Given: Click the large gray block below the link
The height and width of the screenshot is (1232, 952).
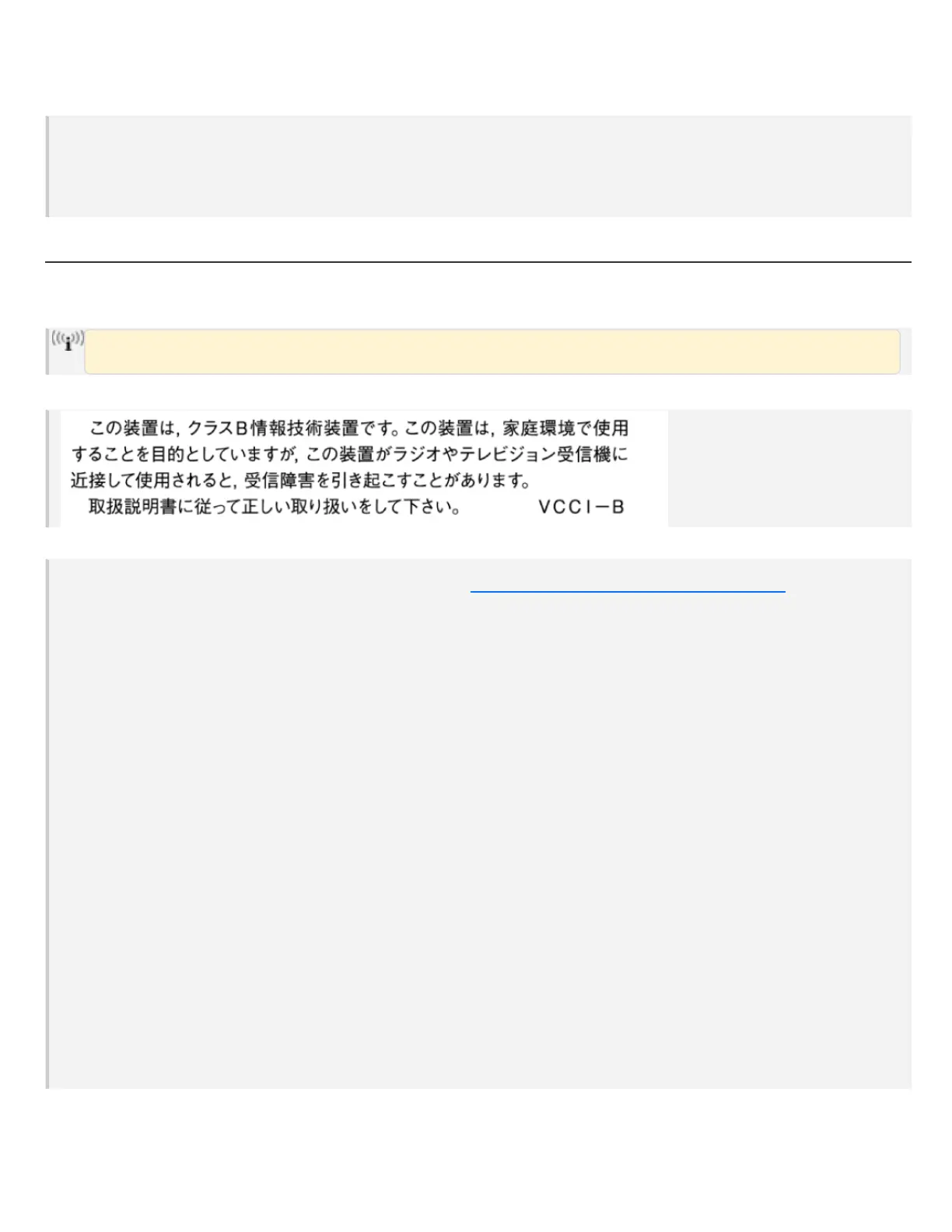Looking at the screenshot, I should point(478,824).
